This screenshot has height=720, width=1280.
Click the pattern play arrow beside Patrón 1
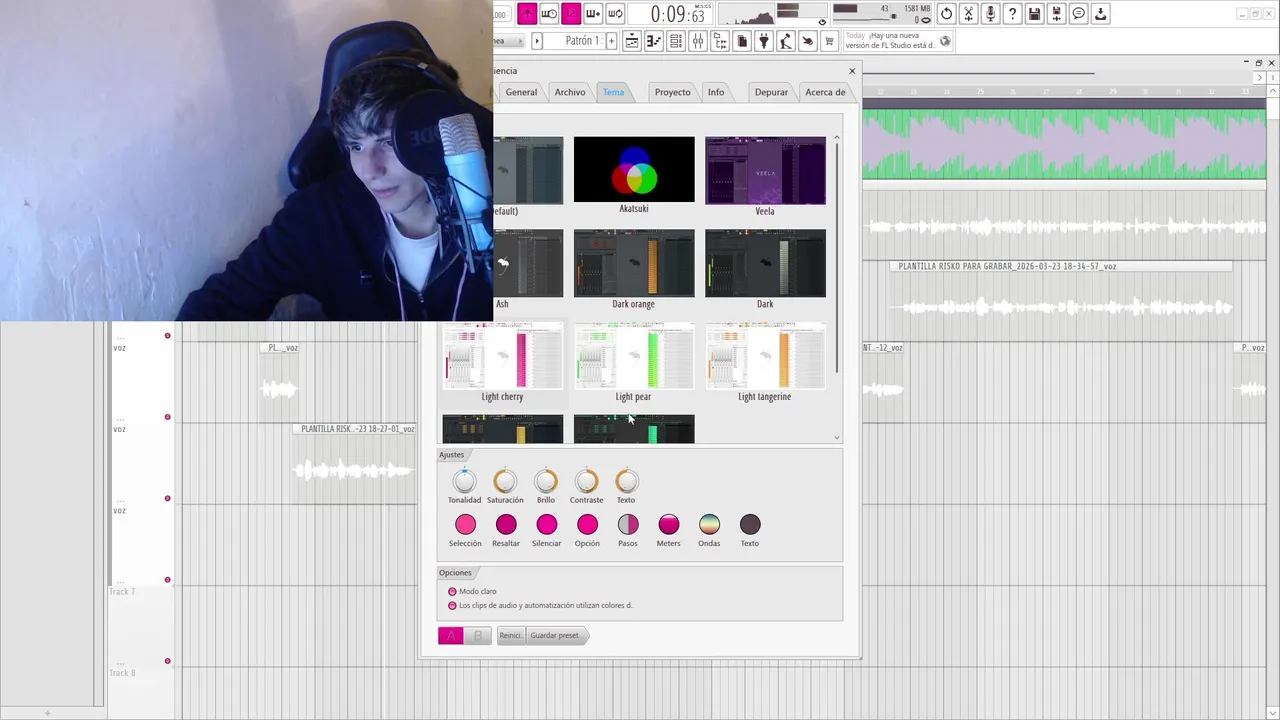pyautogui.click(x=537, y=41)
